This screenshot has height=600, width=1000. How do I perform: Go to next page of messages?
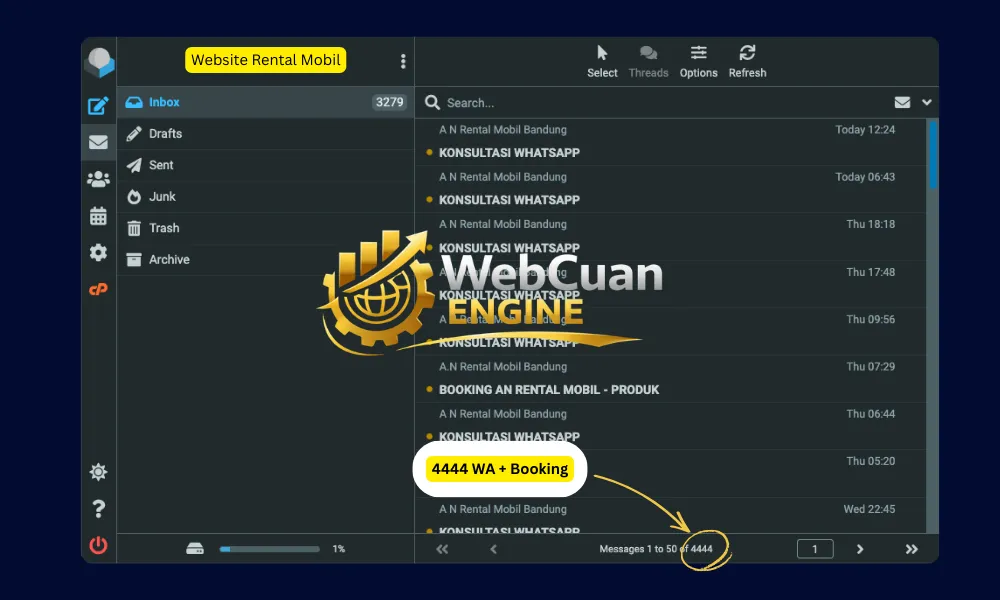[860, 549]
